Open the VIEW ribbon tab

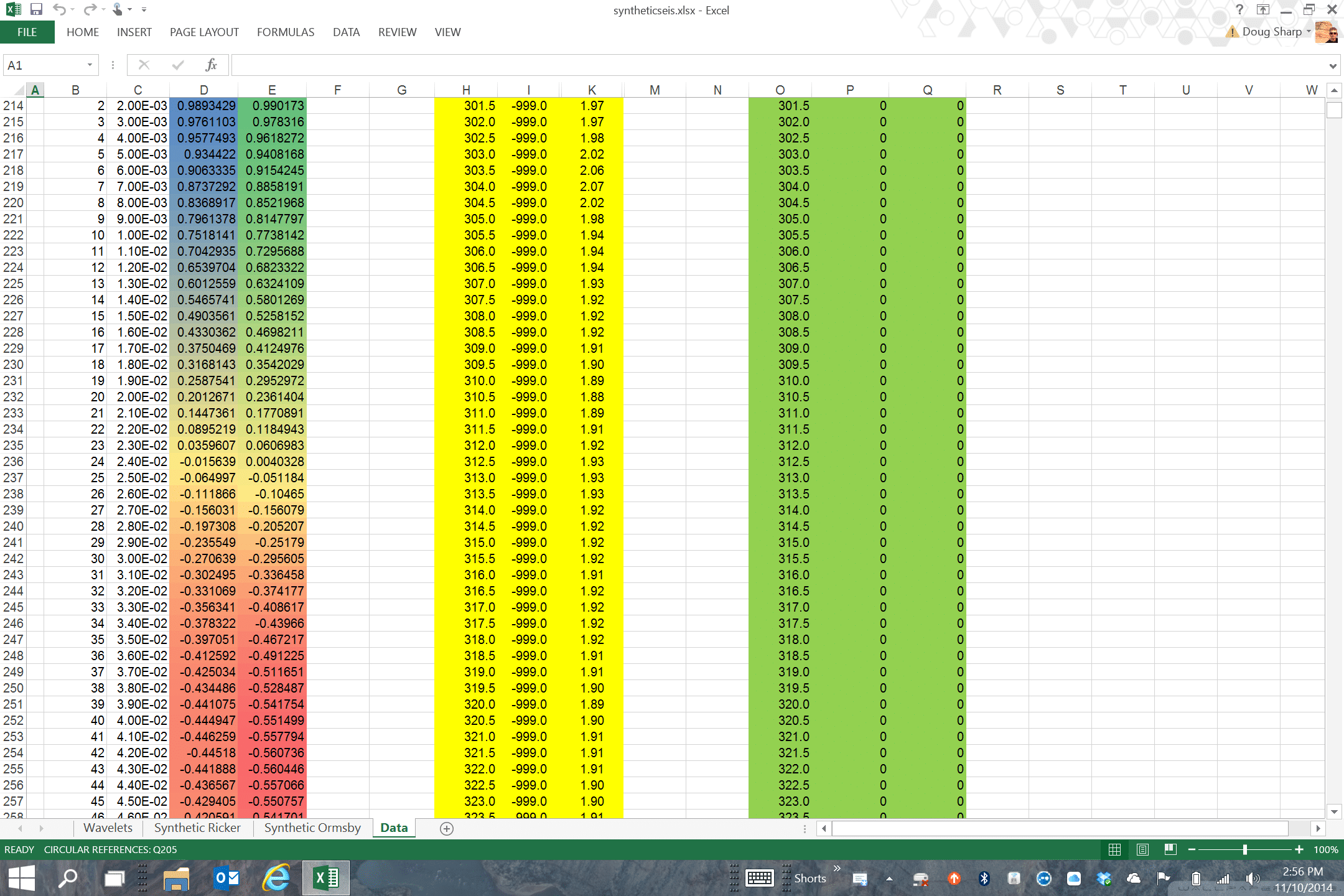(447, 32)
